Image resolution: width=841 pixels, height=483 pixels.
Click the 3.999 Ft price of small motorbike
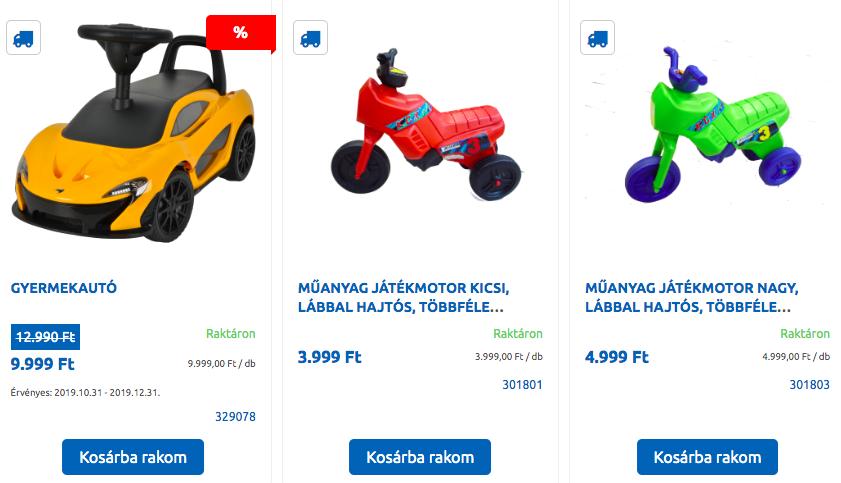(329, 357)
